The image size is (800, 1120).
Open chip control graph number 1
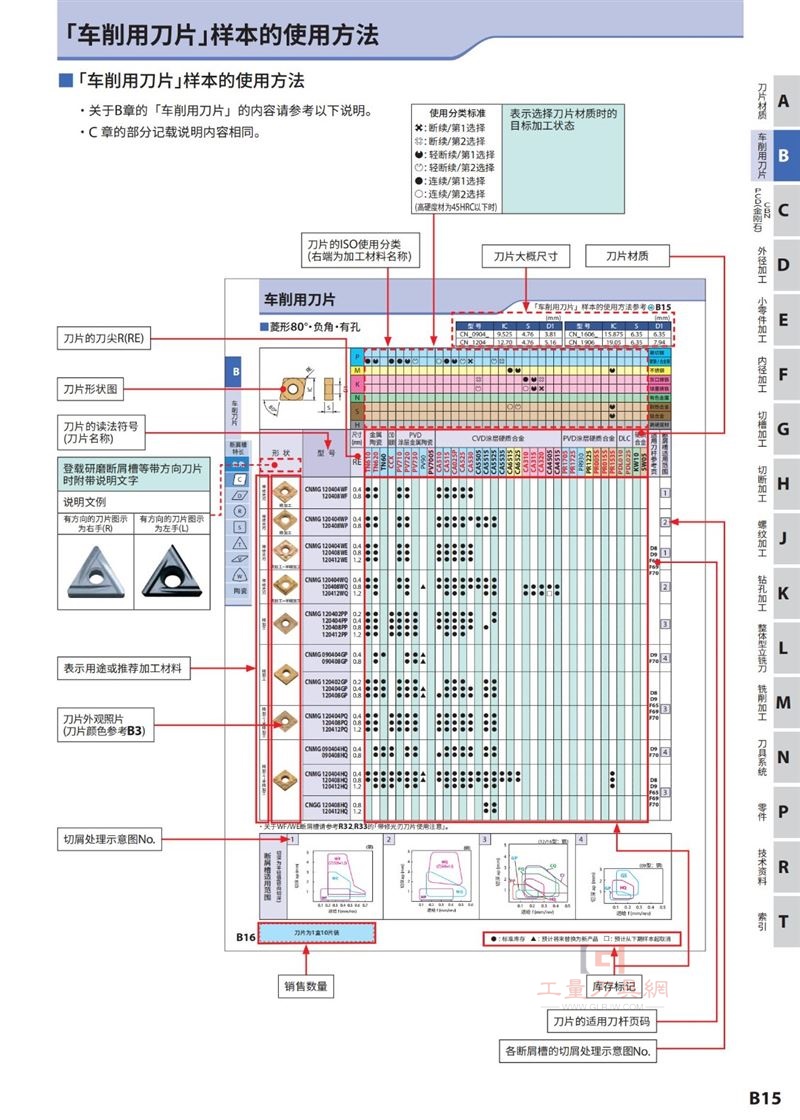click(x=335, y=877)
